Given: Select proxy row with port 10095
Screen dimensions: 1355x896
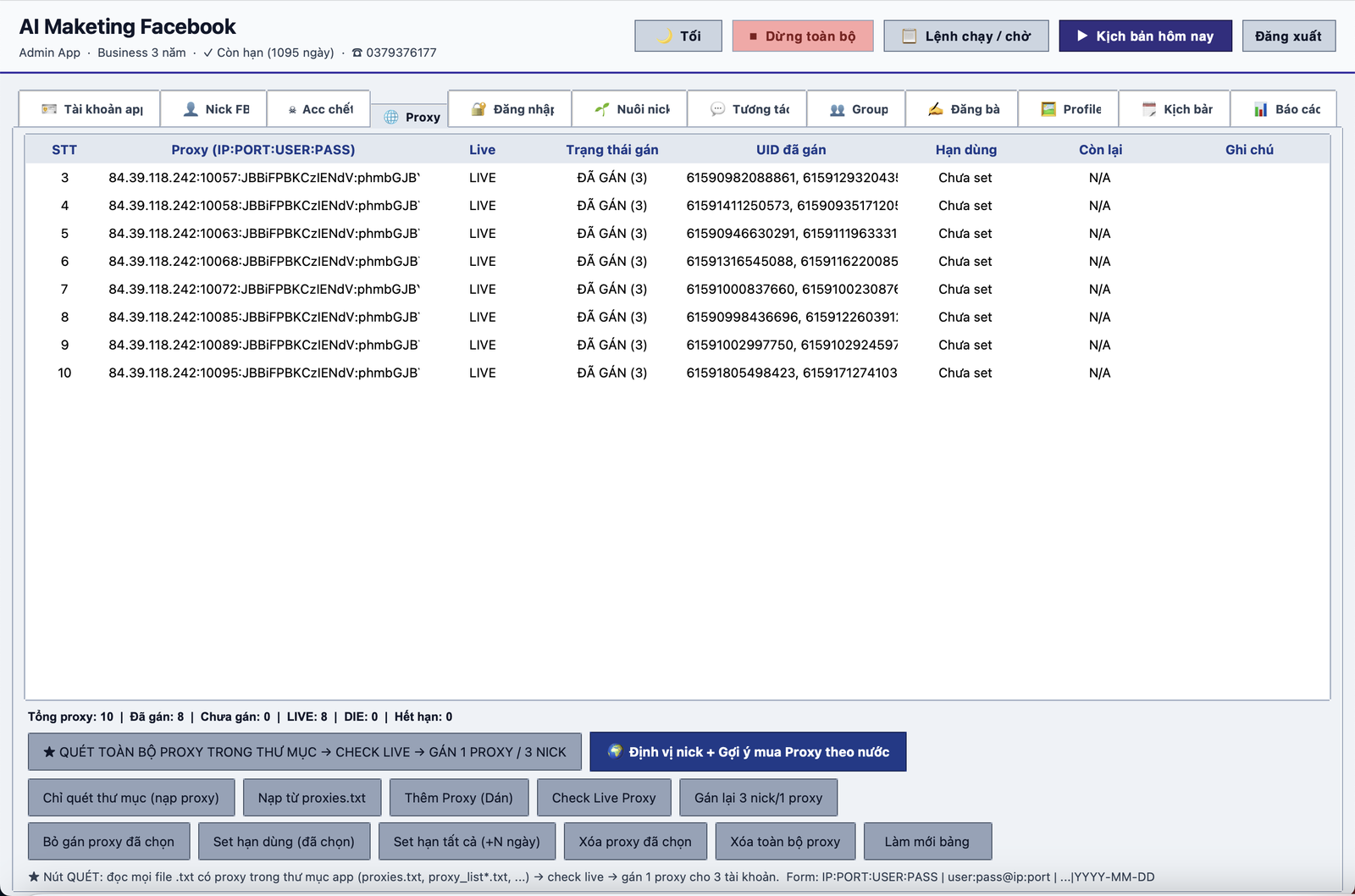Looking at the screenshot, I should 677,373.
